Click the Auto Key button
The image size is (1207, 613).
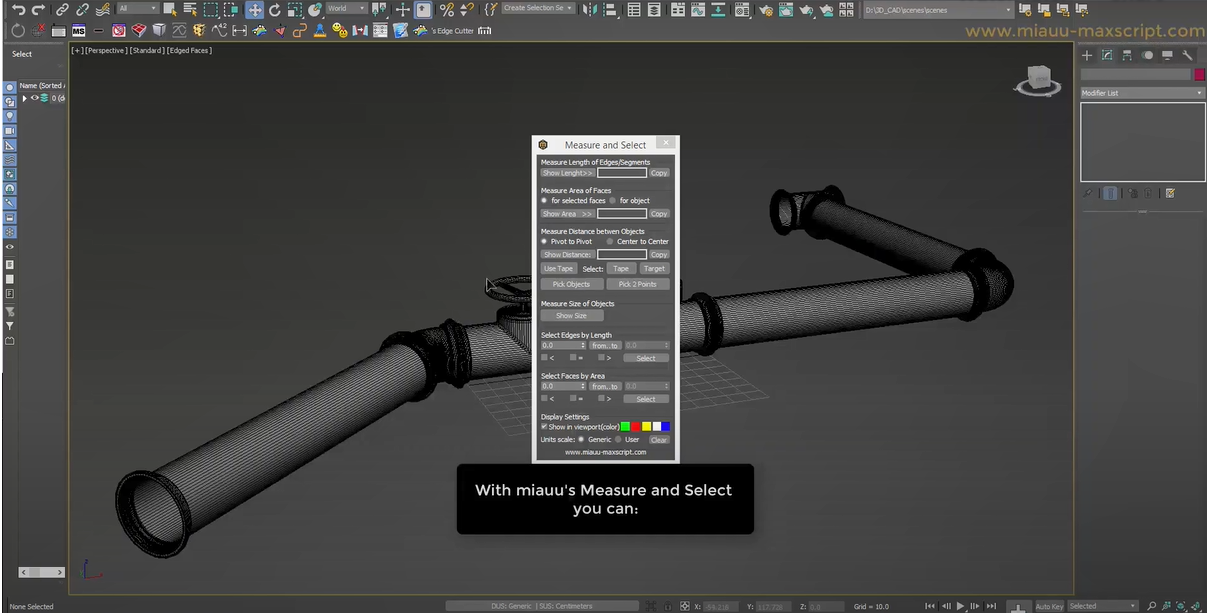[1047, 606]
